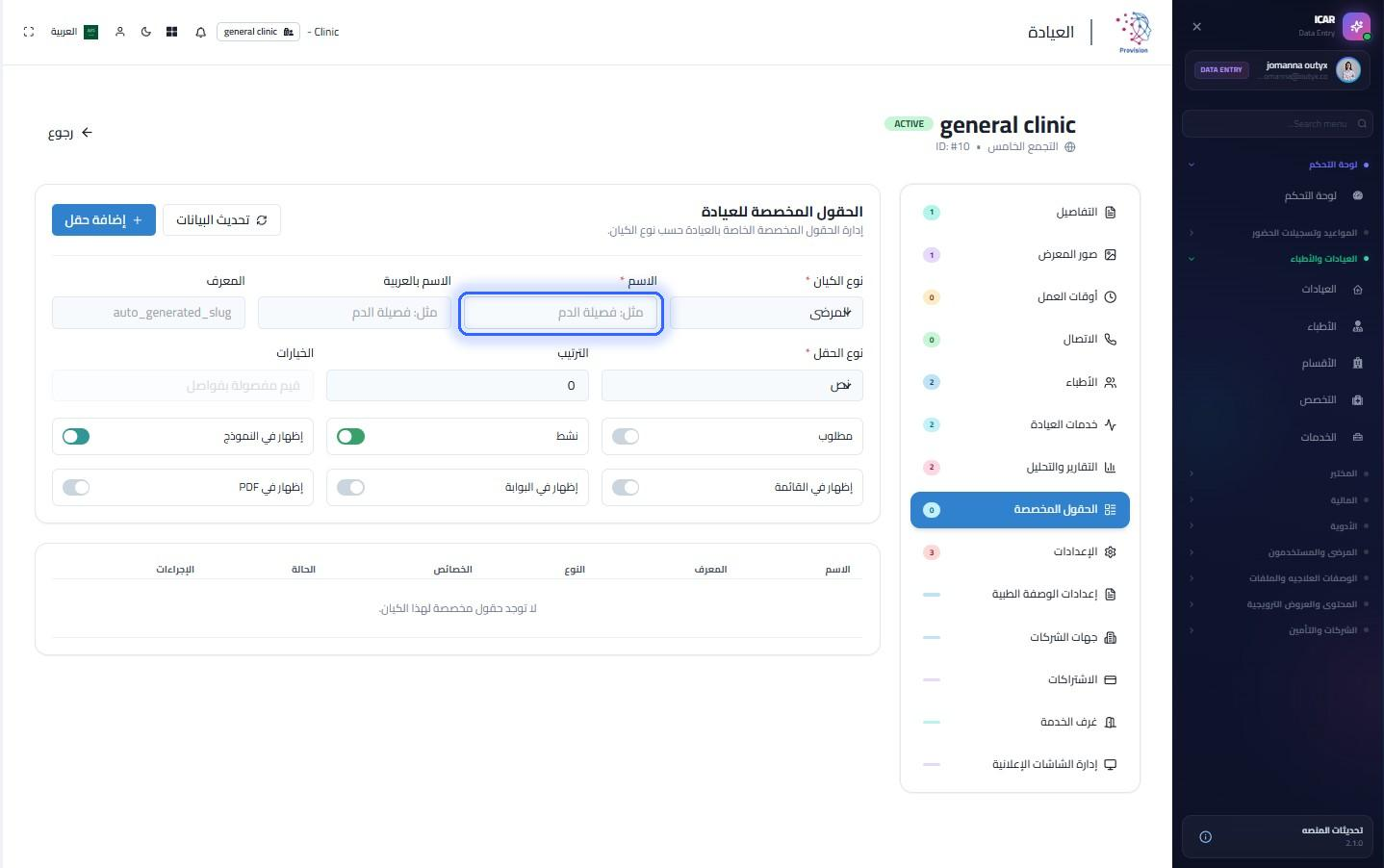Screen dimensions: 1384x868
Task: Open notifications bell icon
Action: 200,32
